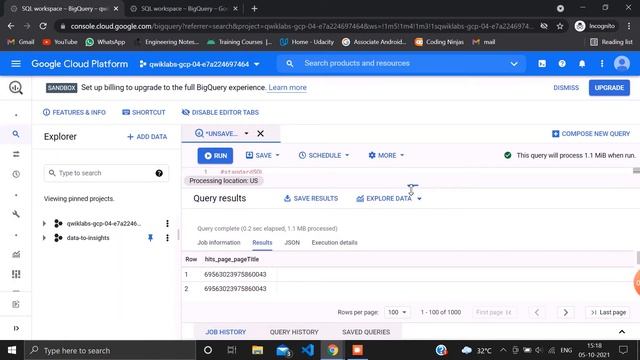Open the Saved Queries tab
This screenshot has width=640, height=360.
pos(366,332)
